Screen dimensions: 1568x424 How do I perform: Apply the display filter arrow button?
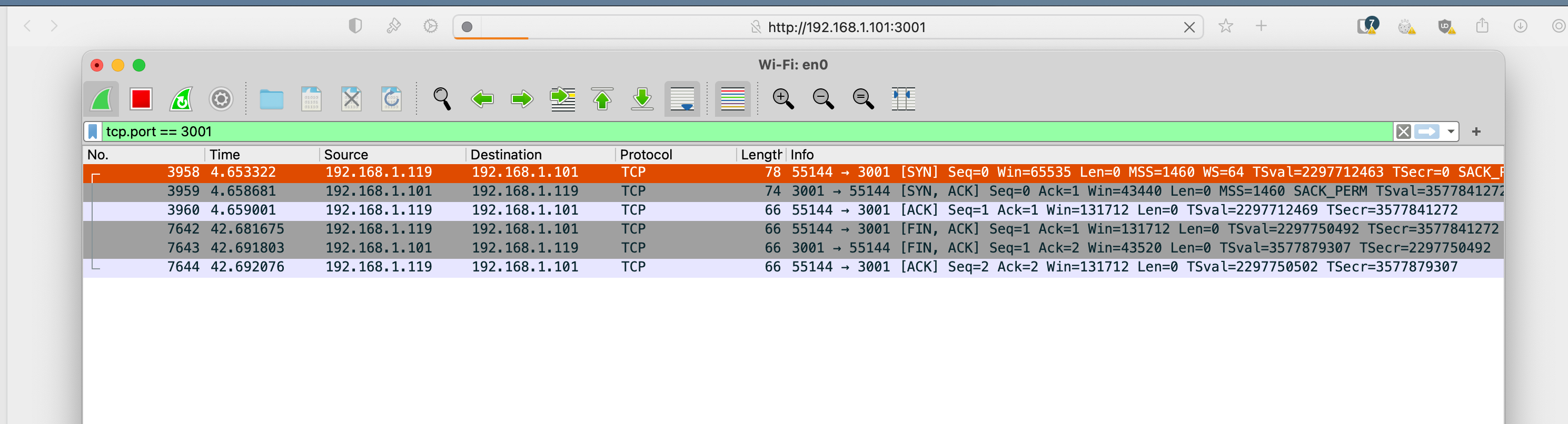[1427, 132]
